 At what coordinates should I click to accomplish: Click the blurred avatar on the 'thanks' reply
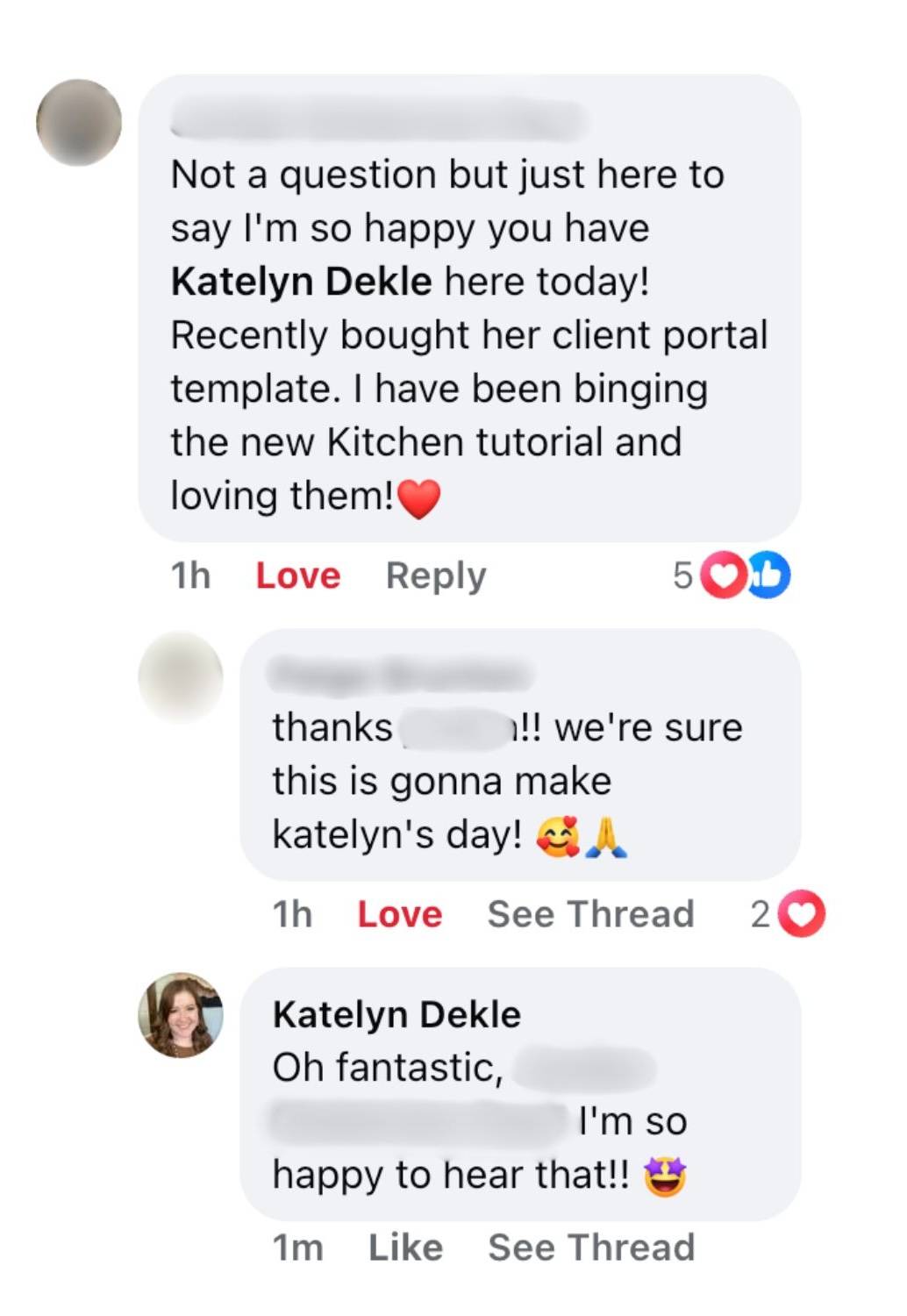click(181, 675)
